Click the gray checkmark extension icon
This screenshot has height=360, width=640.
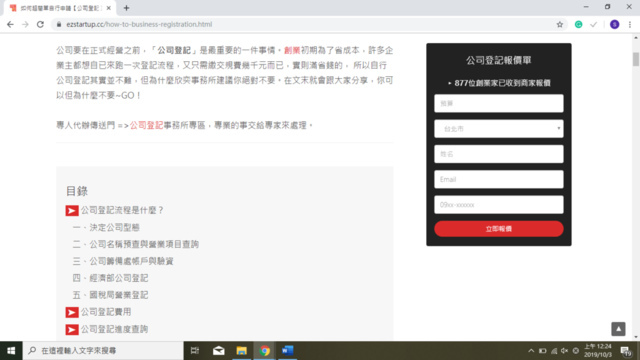pyautogui.click(x=593, y=24)
